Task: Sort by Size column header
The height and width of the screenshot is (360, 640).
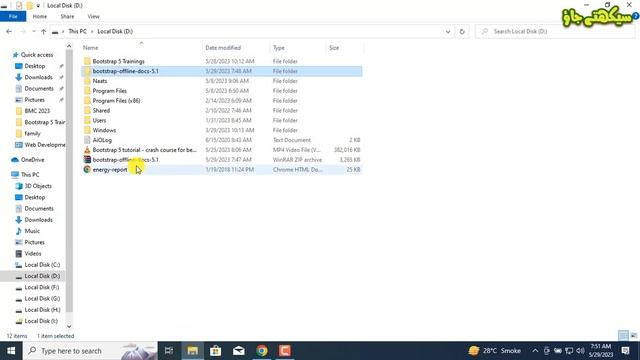Action: point(334,48)
